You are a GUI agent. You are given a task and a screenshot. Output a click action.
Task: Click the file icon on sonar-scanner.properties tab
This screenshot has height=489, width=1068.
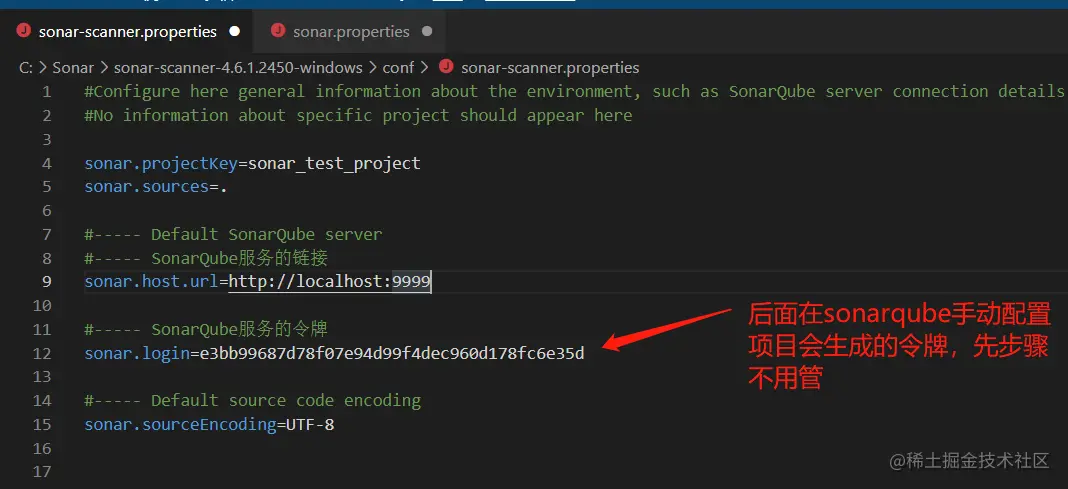(24, 31)
